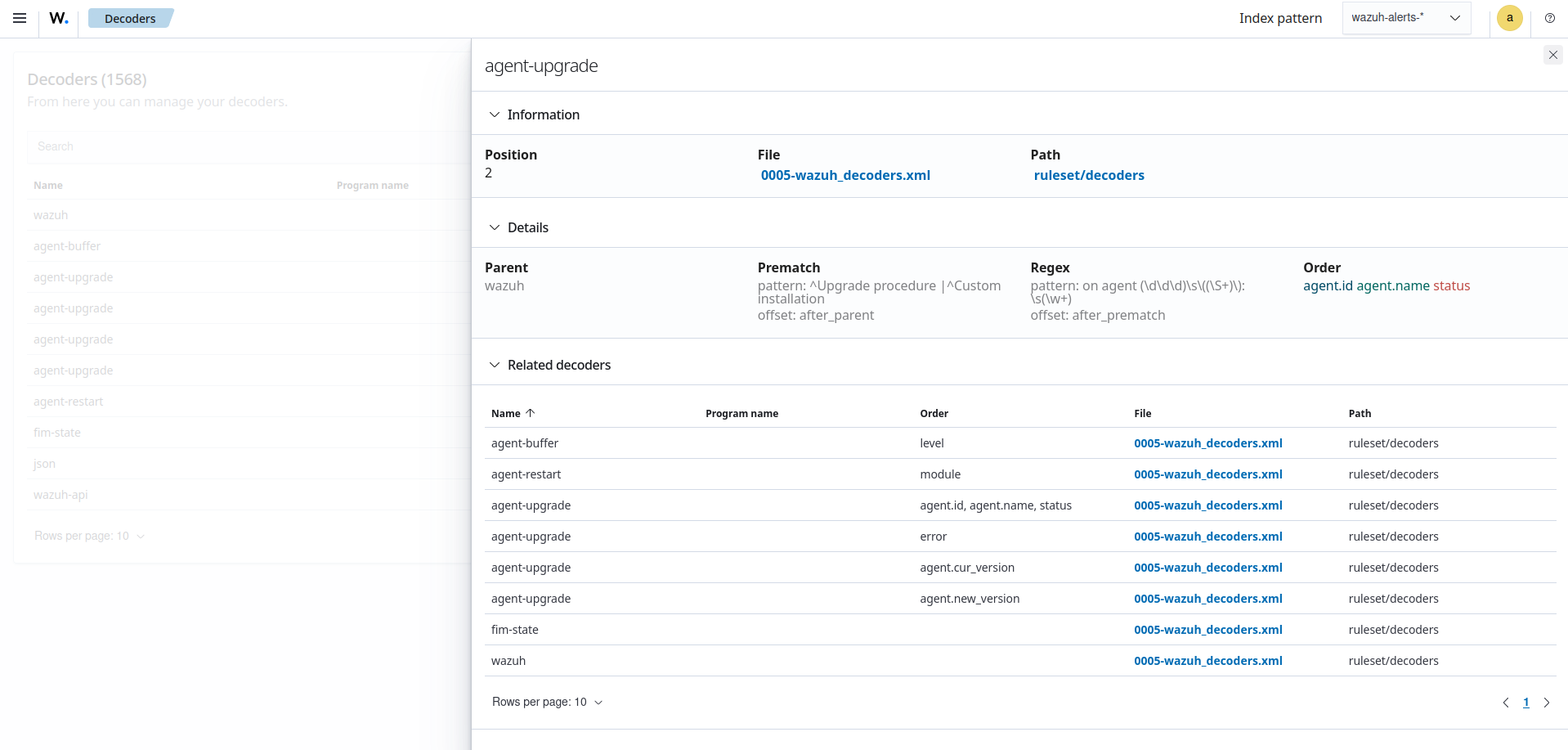Open the navigation hamburger menu

click(x=20, y=18)
